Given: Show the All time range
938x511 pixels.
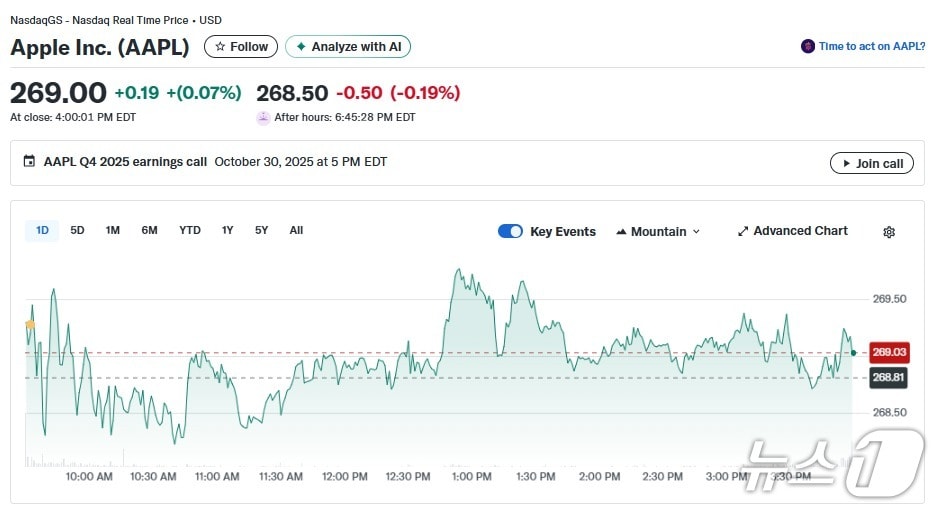Looking at the screenshot, I should 296,231.
